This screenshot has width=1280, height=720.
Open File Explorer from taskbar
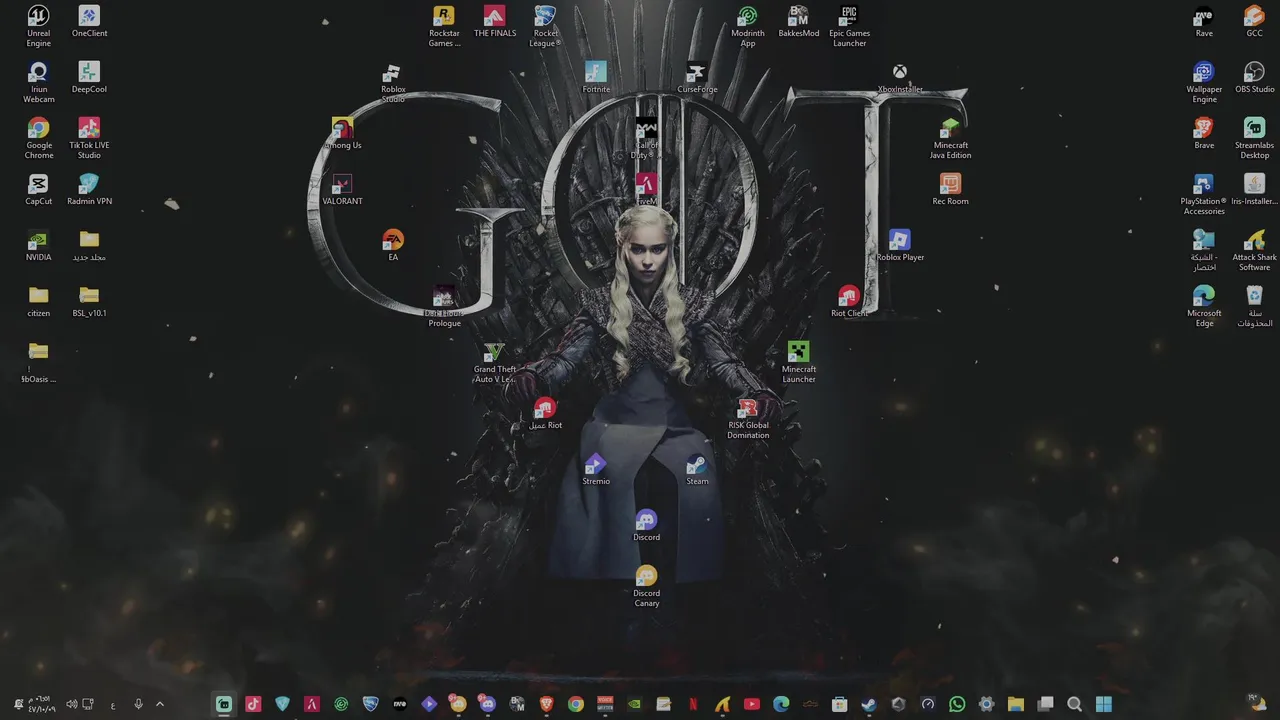[1016, 704]
